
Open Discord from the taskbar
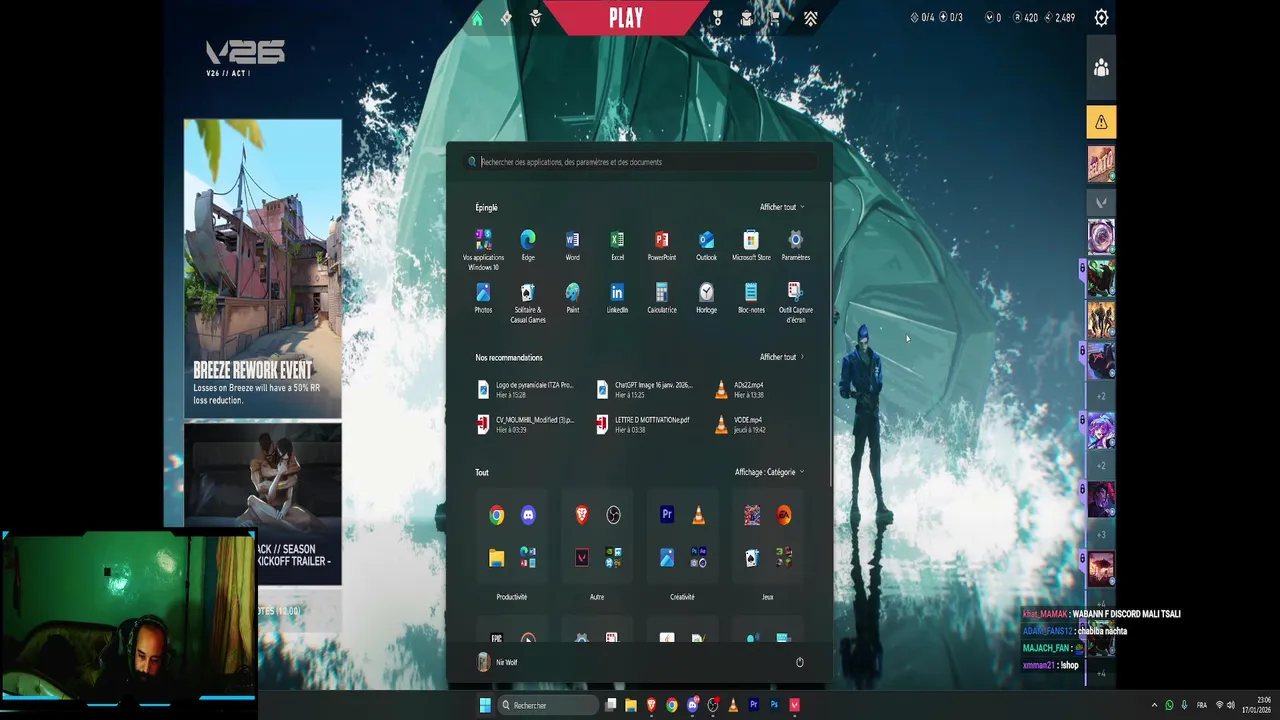(692, 705)
